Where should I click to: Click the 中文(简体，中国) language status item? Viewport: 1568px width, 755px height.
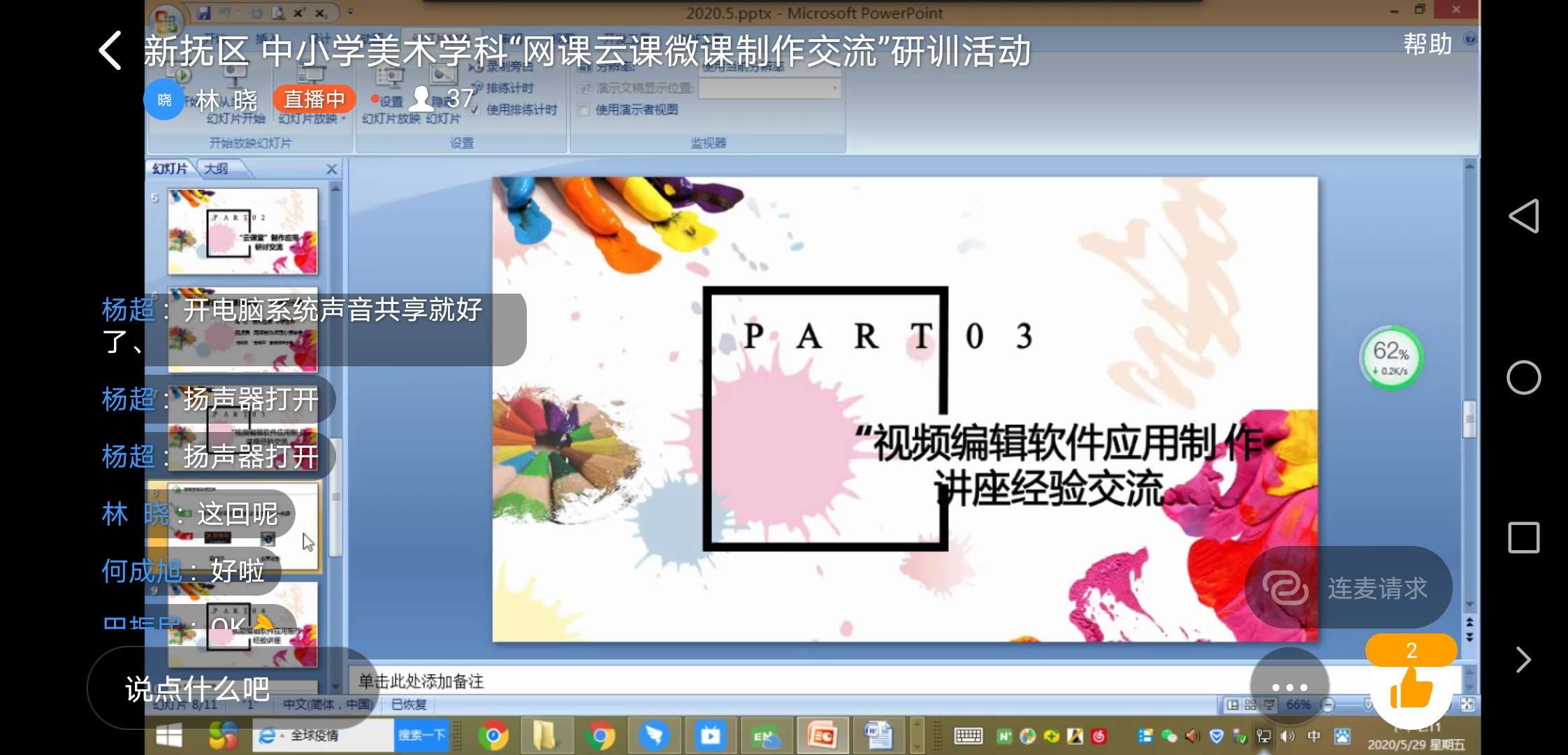click(327, 704)
